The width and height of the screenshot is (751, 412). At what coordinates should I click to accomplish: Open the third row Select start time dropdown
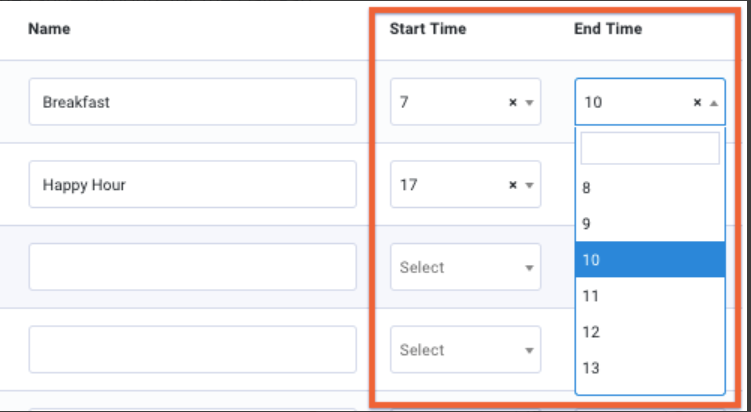coord(465,267)
